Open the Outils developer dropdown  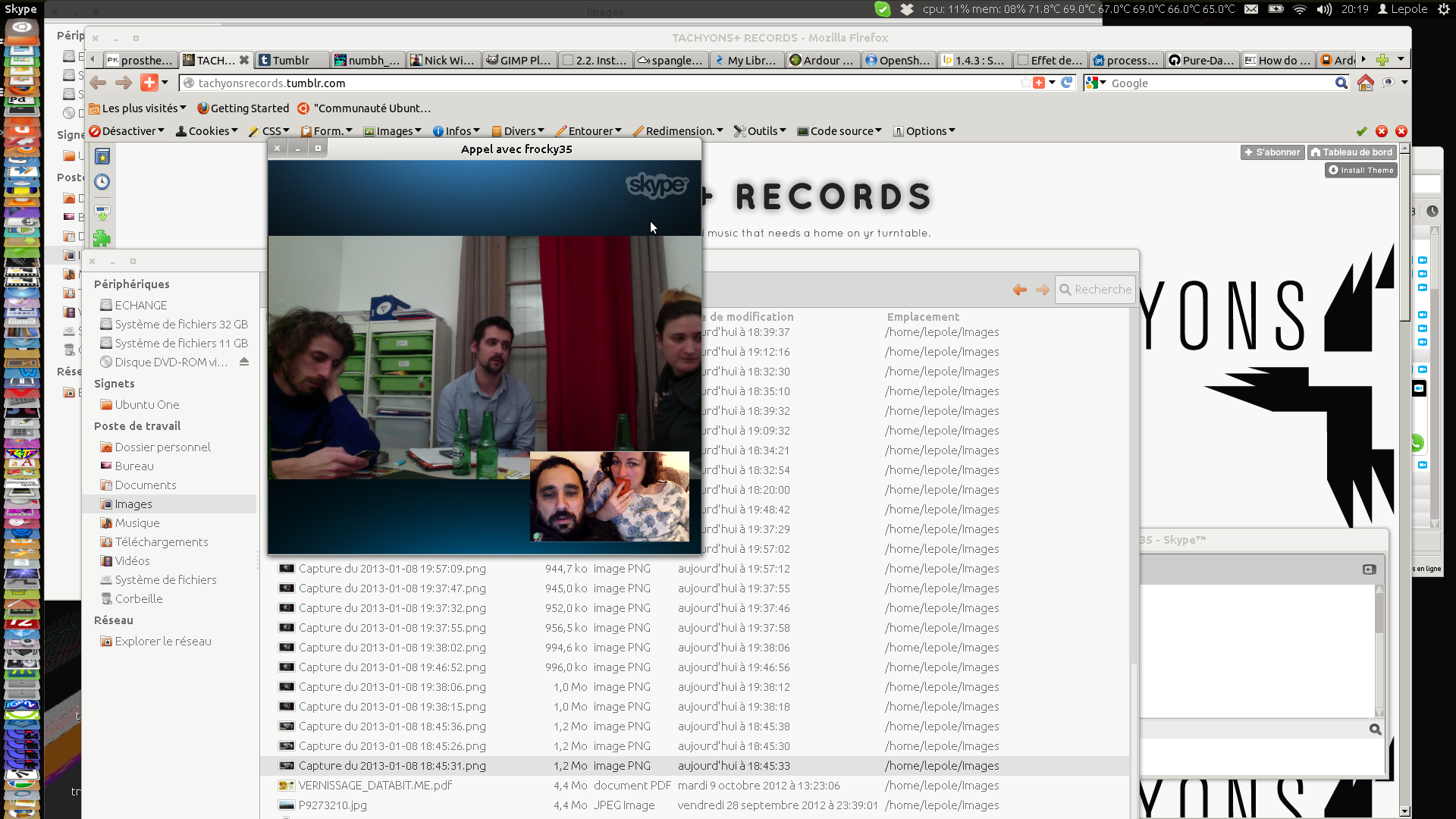pos(761,131)
